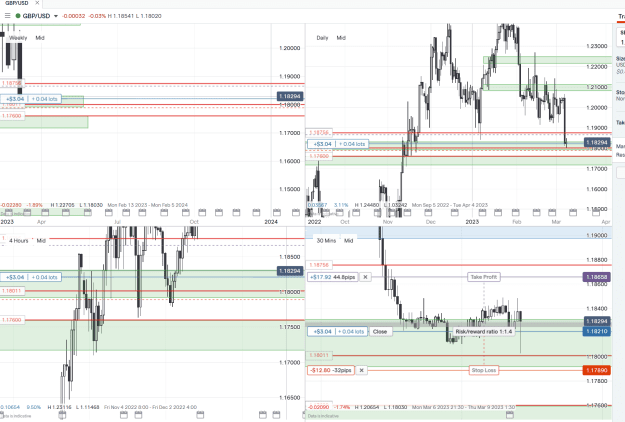Screen dimensions: 625x422
Task: Select the Stop Loss line label
Action: [484, 370]
